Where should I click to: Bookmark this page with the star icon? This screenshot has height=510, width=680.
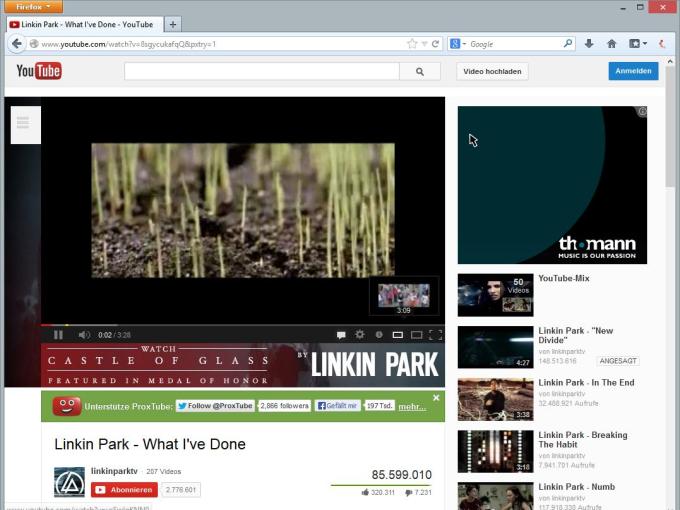412,43
